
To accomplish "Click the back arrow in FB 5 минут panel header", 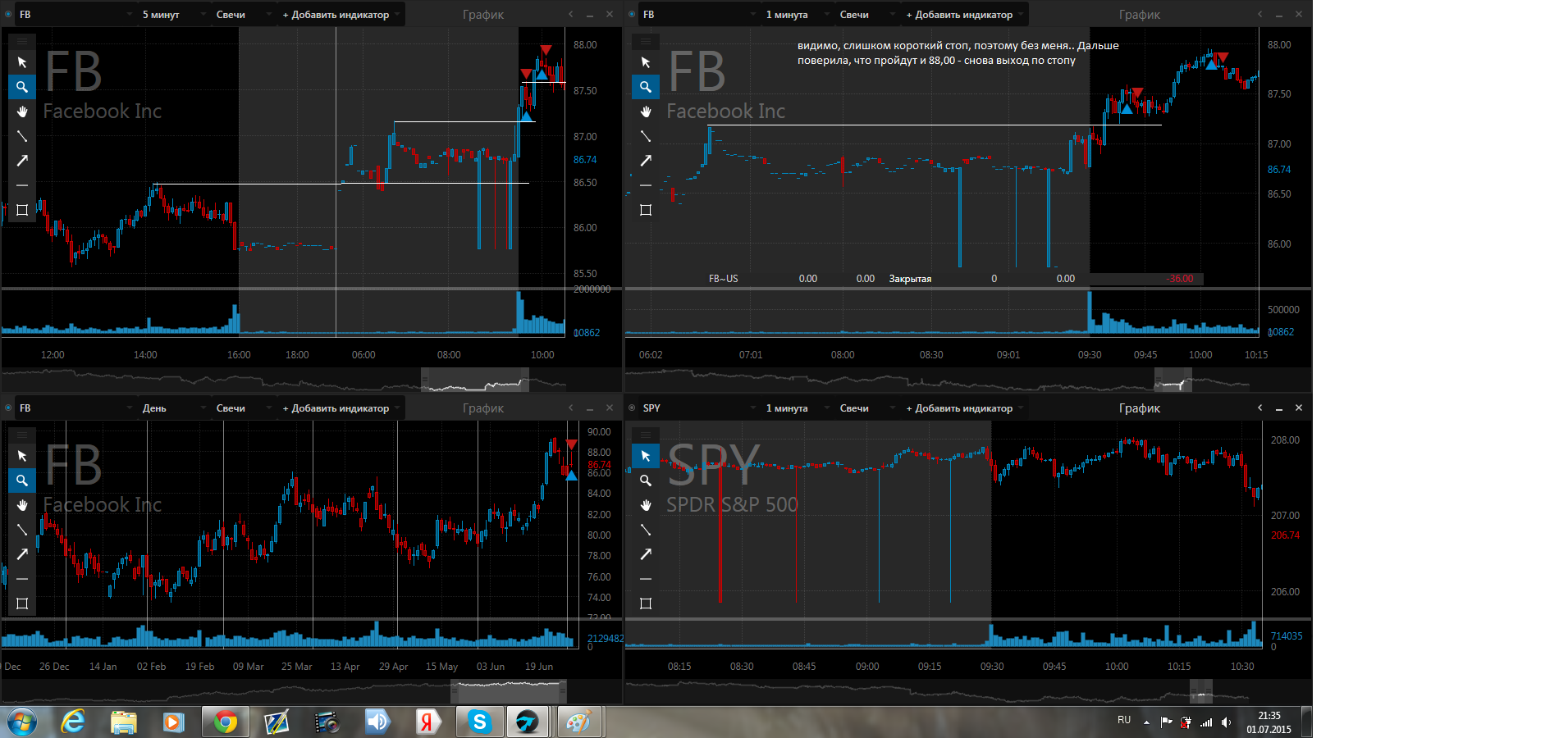I will pos(570,14).
